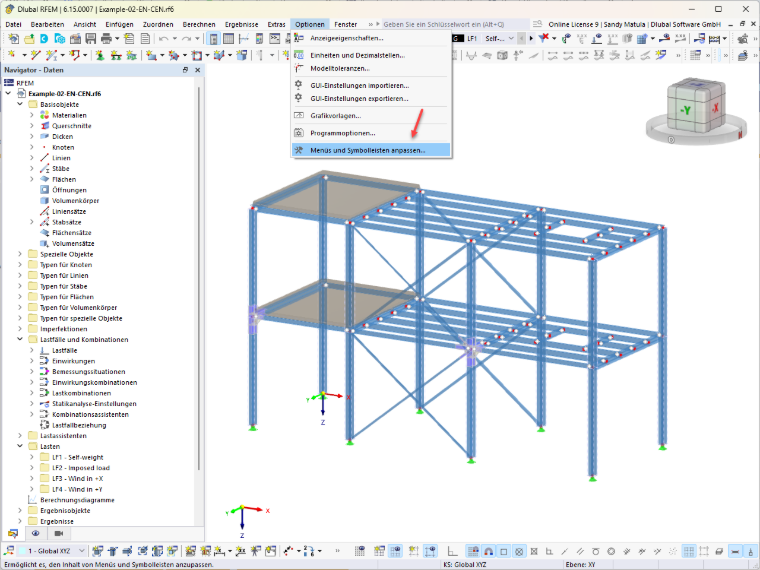This screenshot has height=570, width=760.
Task: Select the new line tool icon
Action: pyautogui.click(x=35, y=55)
